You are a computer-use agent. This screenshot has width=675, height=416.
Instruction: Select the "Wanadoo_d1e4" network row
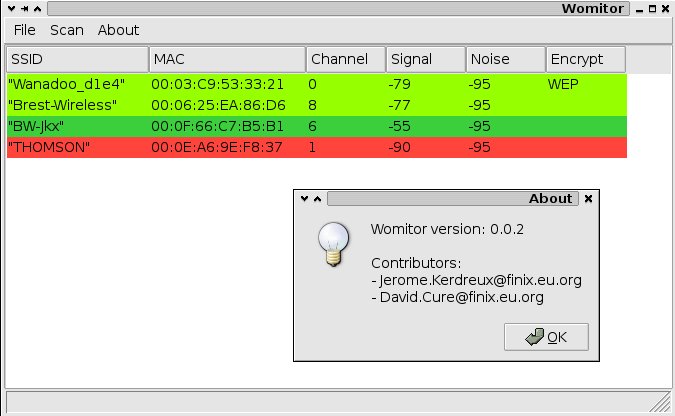tap(317, 84)
